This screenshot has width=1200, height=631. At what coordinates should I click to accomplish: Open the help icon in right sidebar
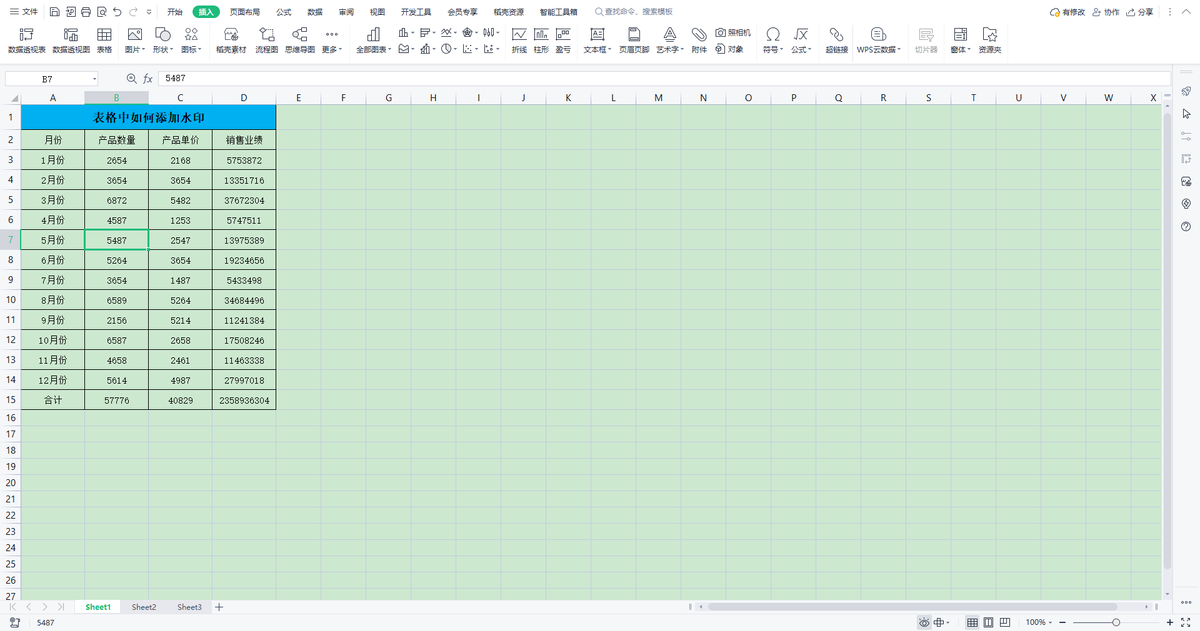[1186, 226]
